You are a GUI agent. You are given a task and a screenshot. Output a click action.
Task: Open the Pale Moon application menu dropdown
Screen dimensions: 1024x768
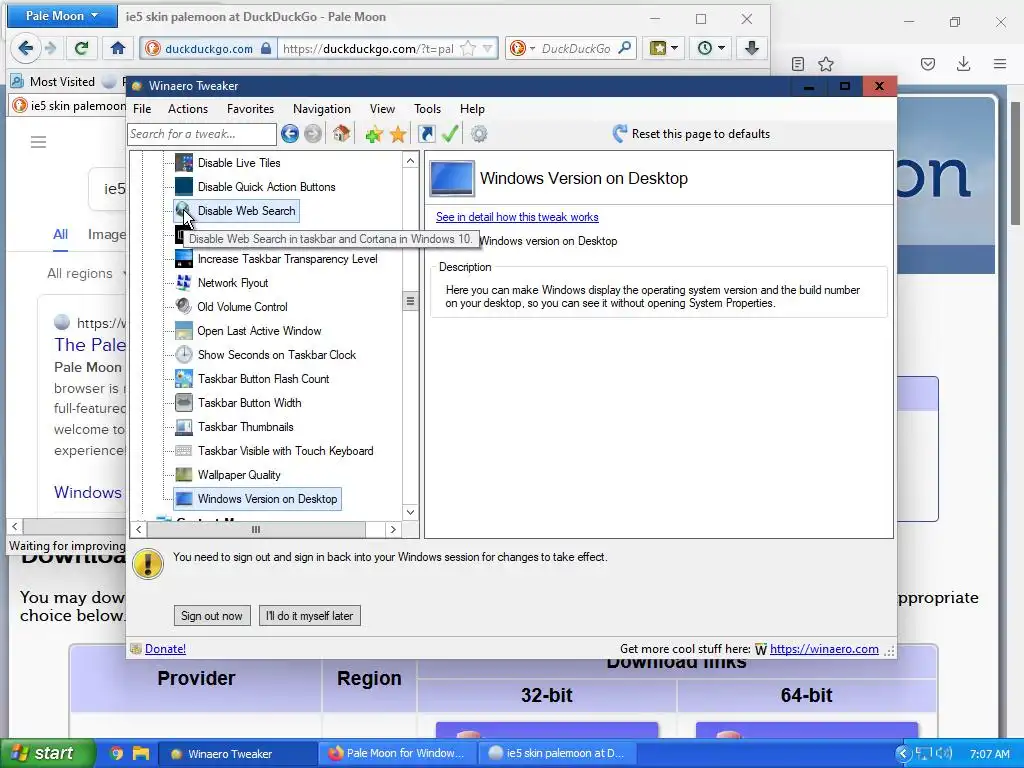point(62,16)
